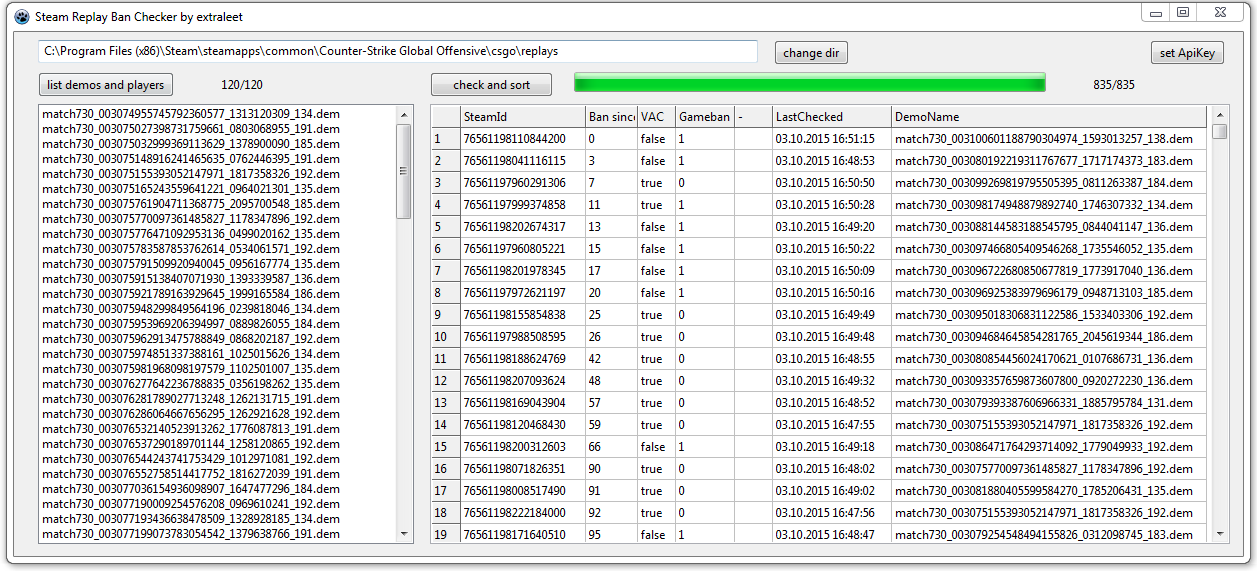The image size is (1257, 571).
Task: Click the replays directory path field
Action: click(397, 51)
